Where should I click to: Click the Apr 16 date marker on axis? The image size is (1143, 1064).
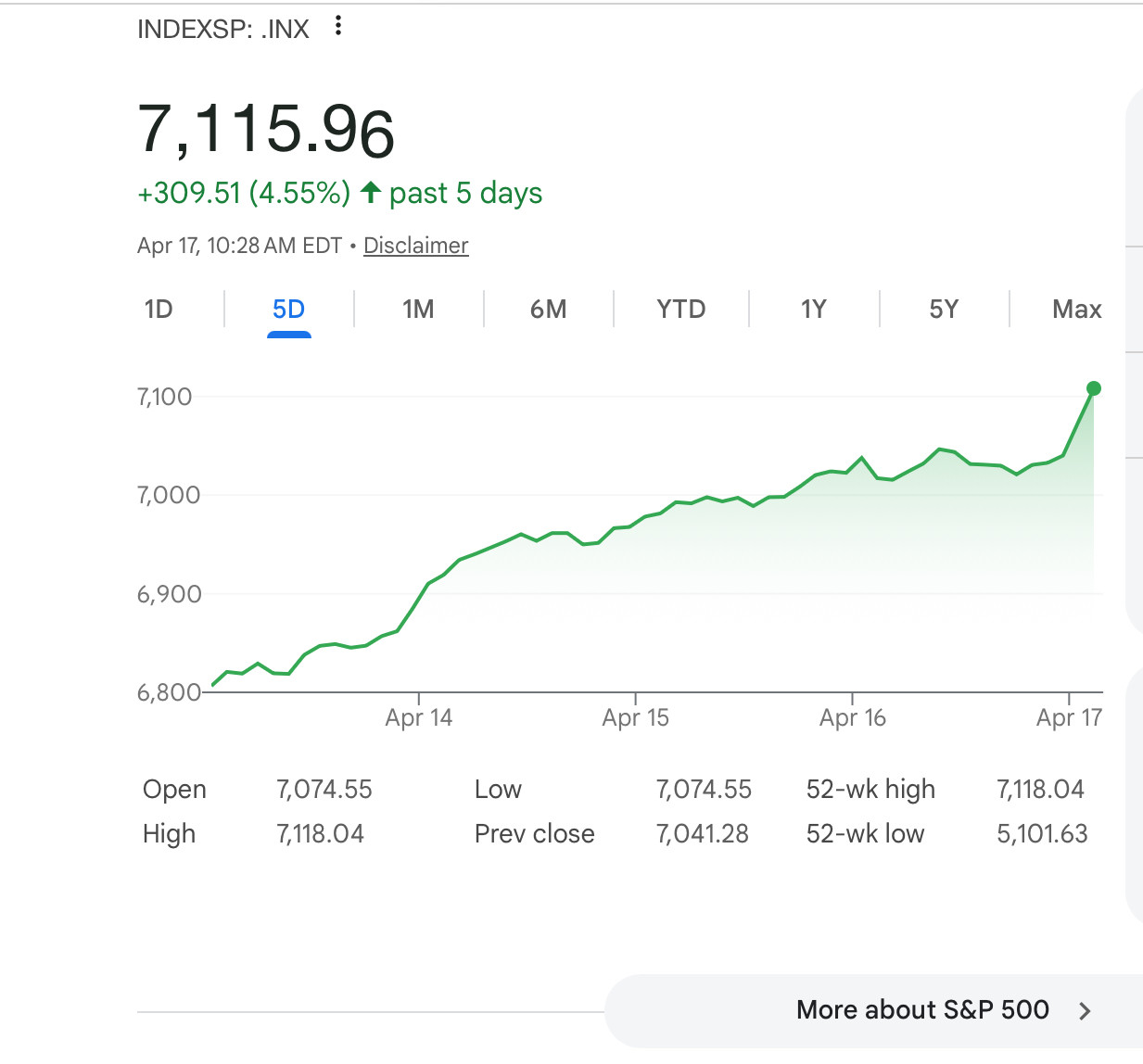[x=853, y=717]
